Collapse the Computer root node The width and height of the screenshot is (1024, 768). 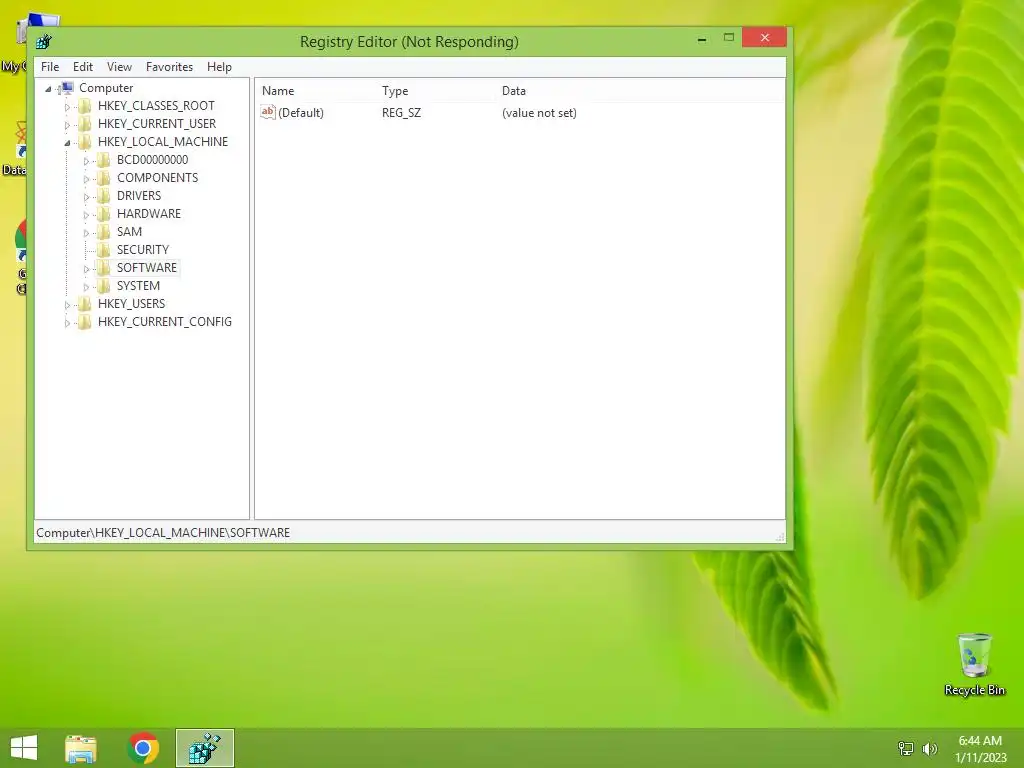pyautogui.click(x=48, y=89)
